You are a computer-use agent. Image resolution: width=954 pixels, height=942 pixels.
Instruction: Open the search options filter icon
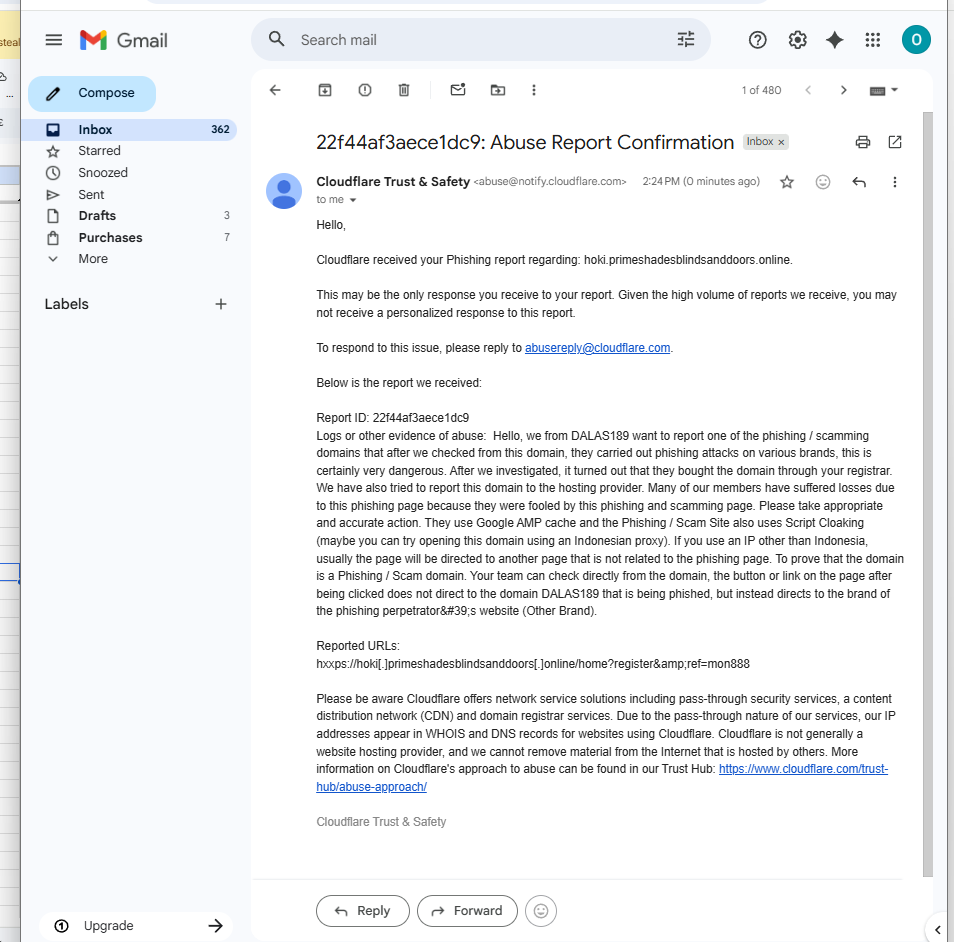click(686, 40)
